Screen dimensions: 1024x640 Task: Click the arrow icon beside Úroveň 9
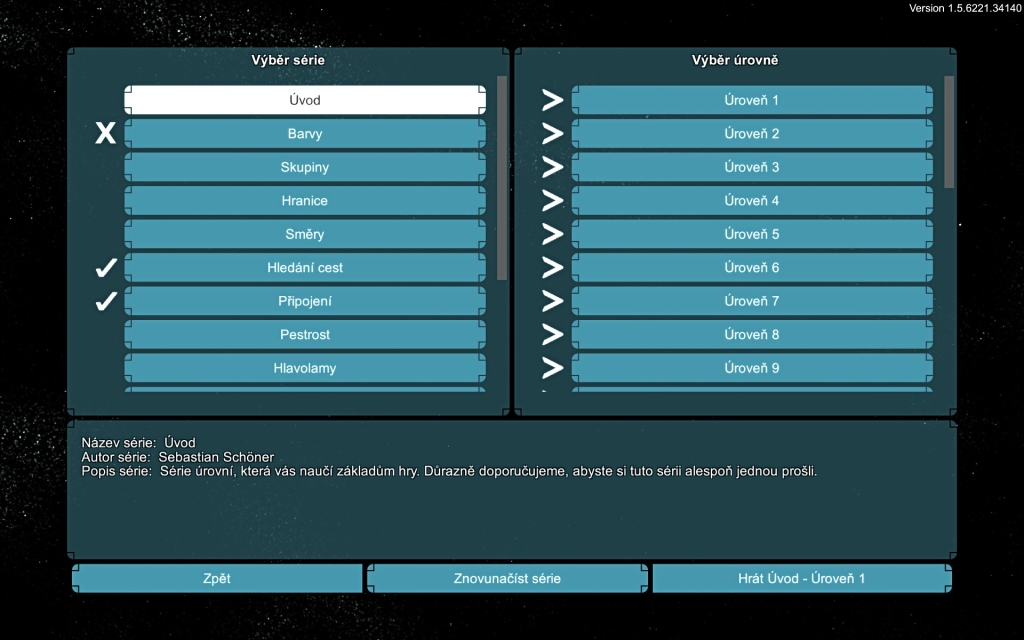tap(552, 368)
